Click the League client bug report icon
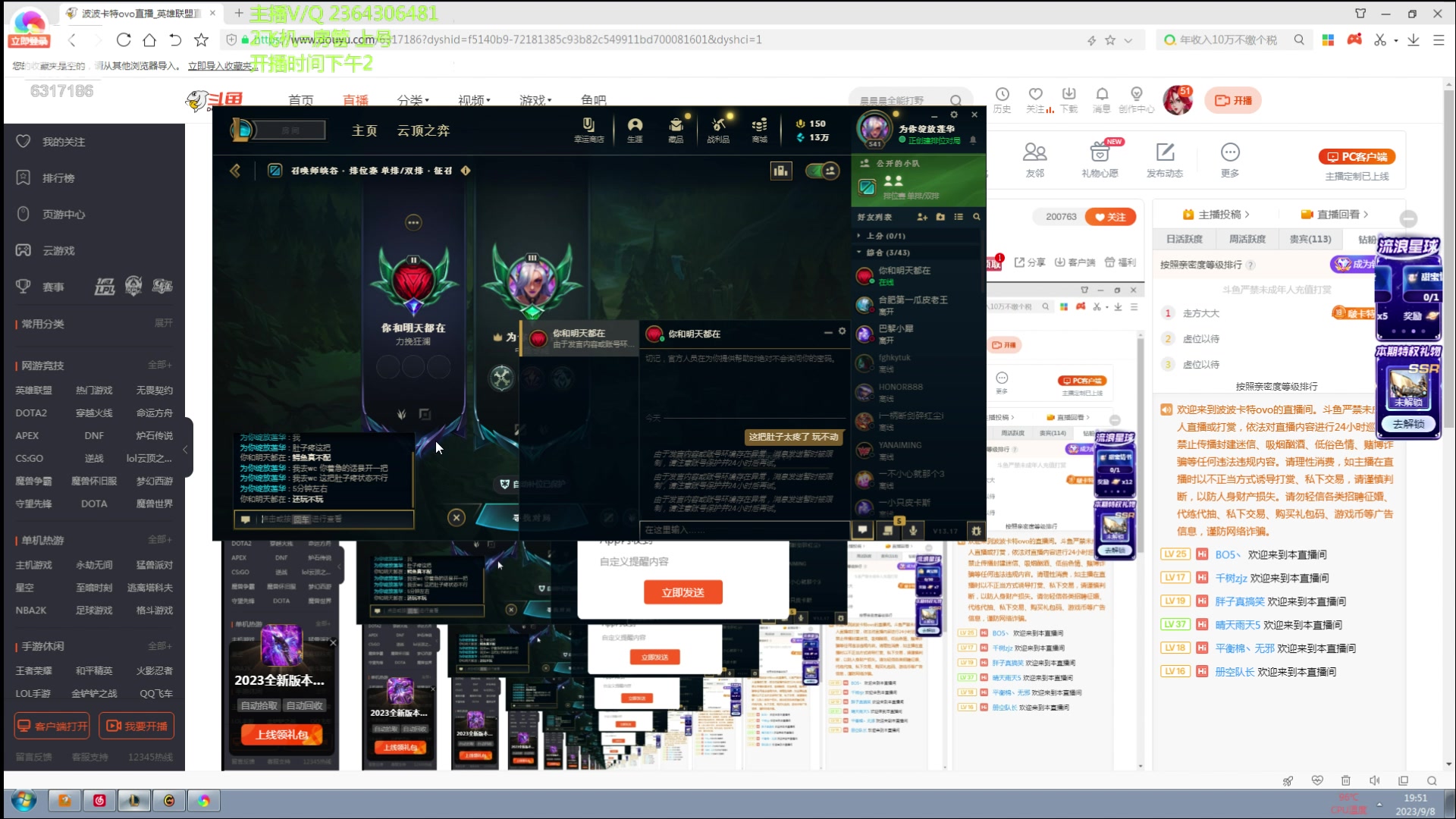 [x=977, y=531]
